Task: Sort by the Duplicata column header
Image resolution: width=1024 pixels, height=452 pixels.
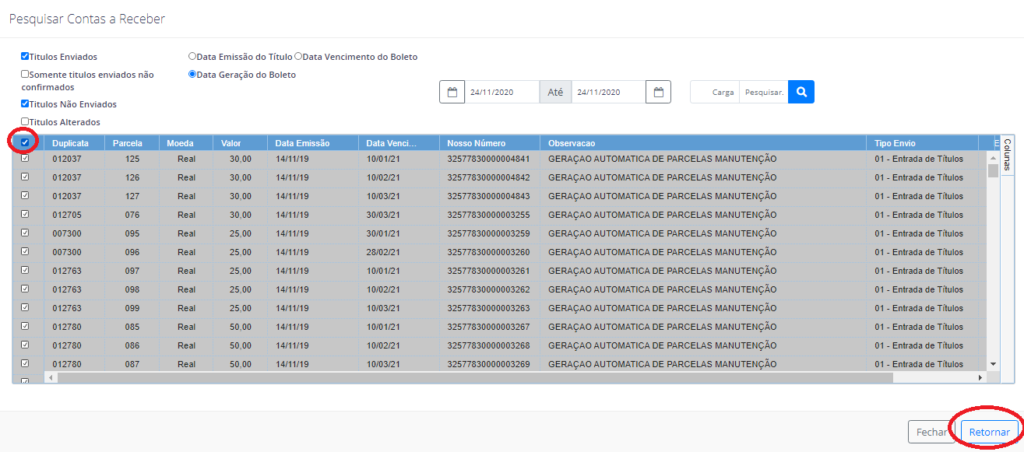Action: (x=74, y=143)
